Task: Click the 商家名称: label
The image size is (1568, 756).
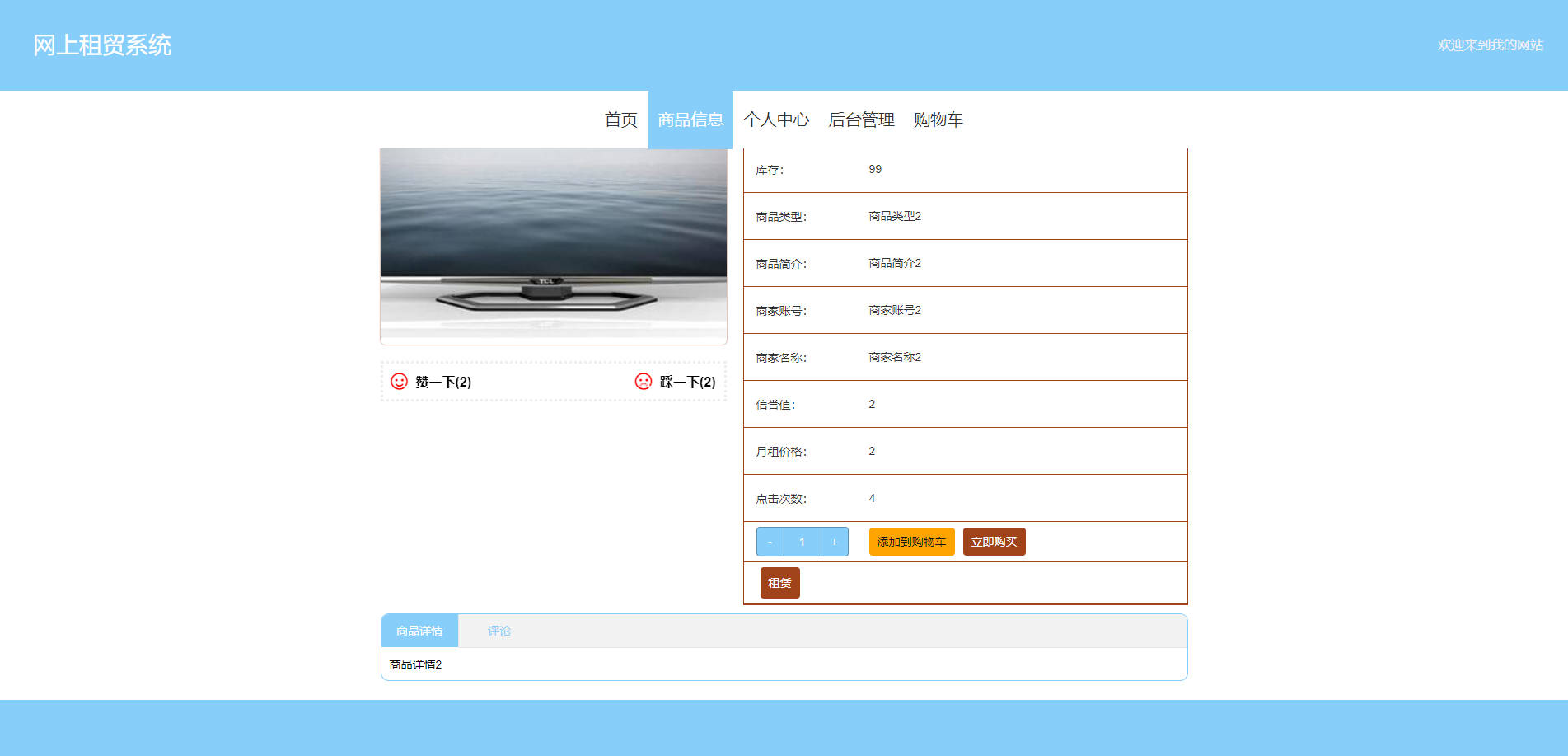Action: (x=781, y=358)
